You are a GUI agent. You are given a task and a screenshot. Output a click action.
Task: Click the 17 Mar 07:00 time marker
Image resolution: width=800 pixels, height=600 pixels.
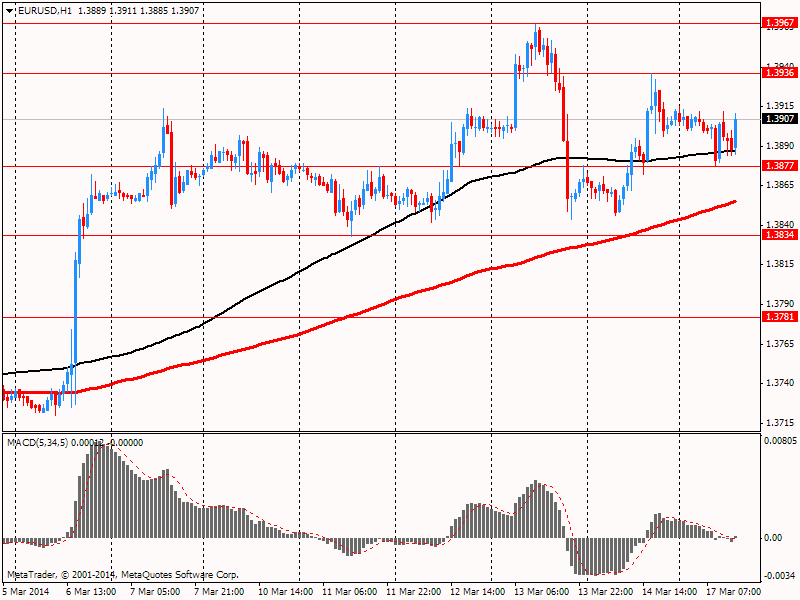[x=733, y=591]
